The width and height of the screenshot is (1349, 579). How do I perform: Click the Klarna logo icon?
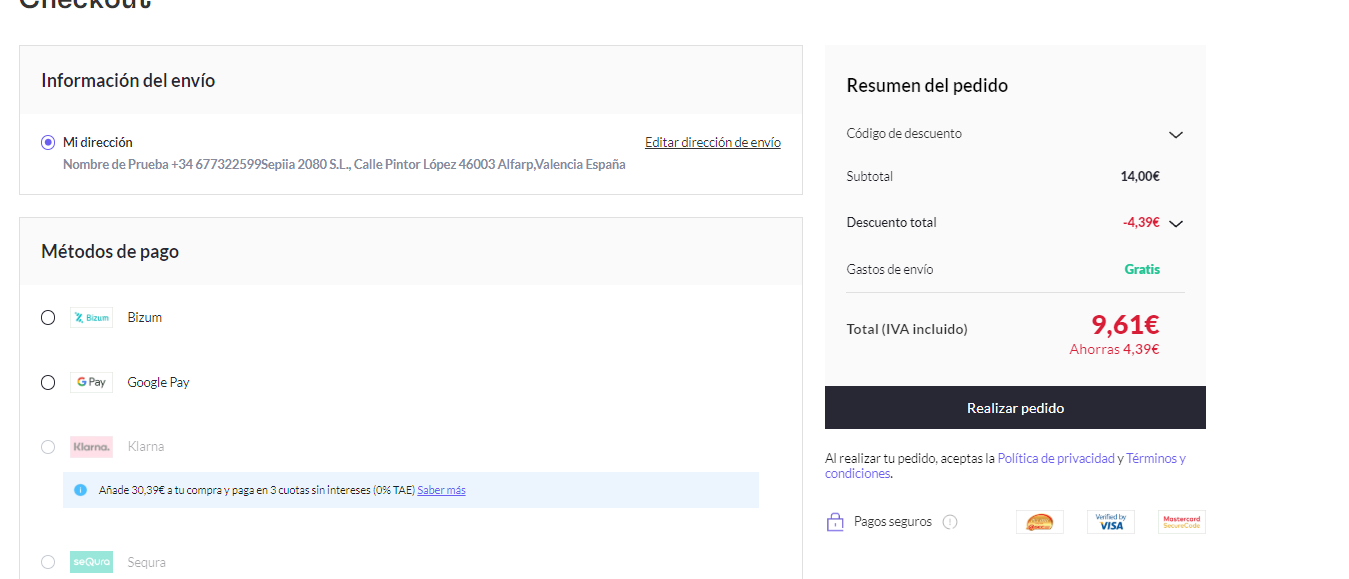coord(91,447)
